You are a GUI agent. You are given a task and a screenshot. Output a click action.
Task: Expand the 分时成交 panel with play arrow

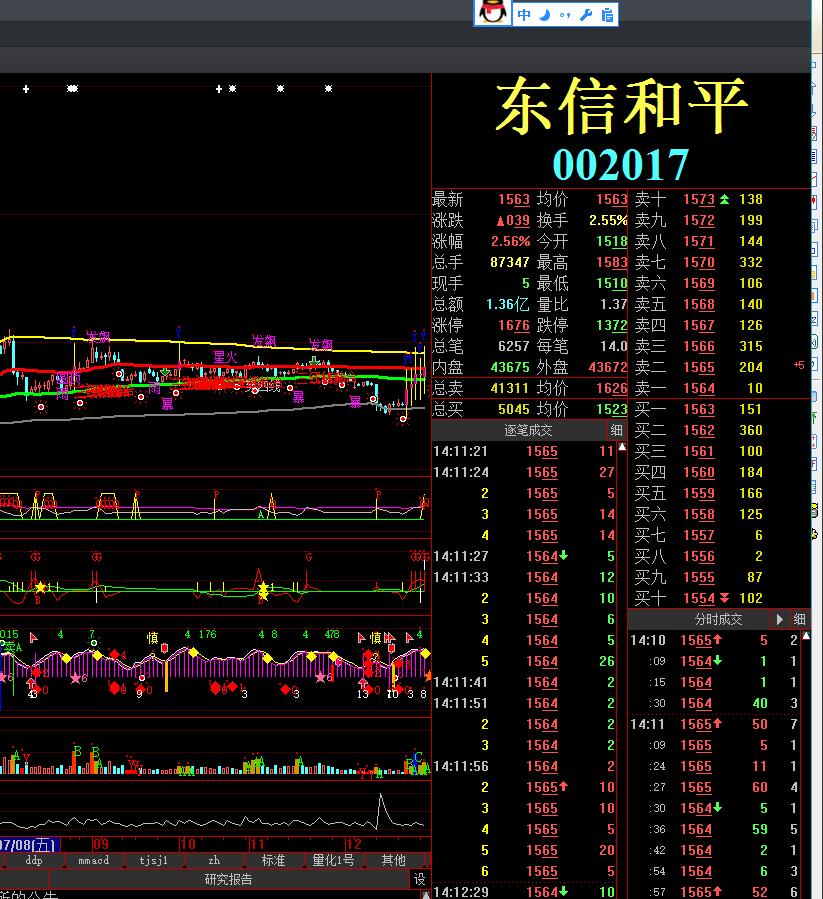[779, 619]
